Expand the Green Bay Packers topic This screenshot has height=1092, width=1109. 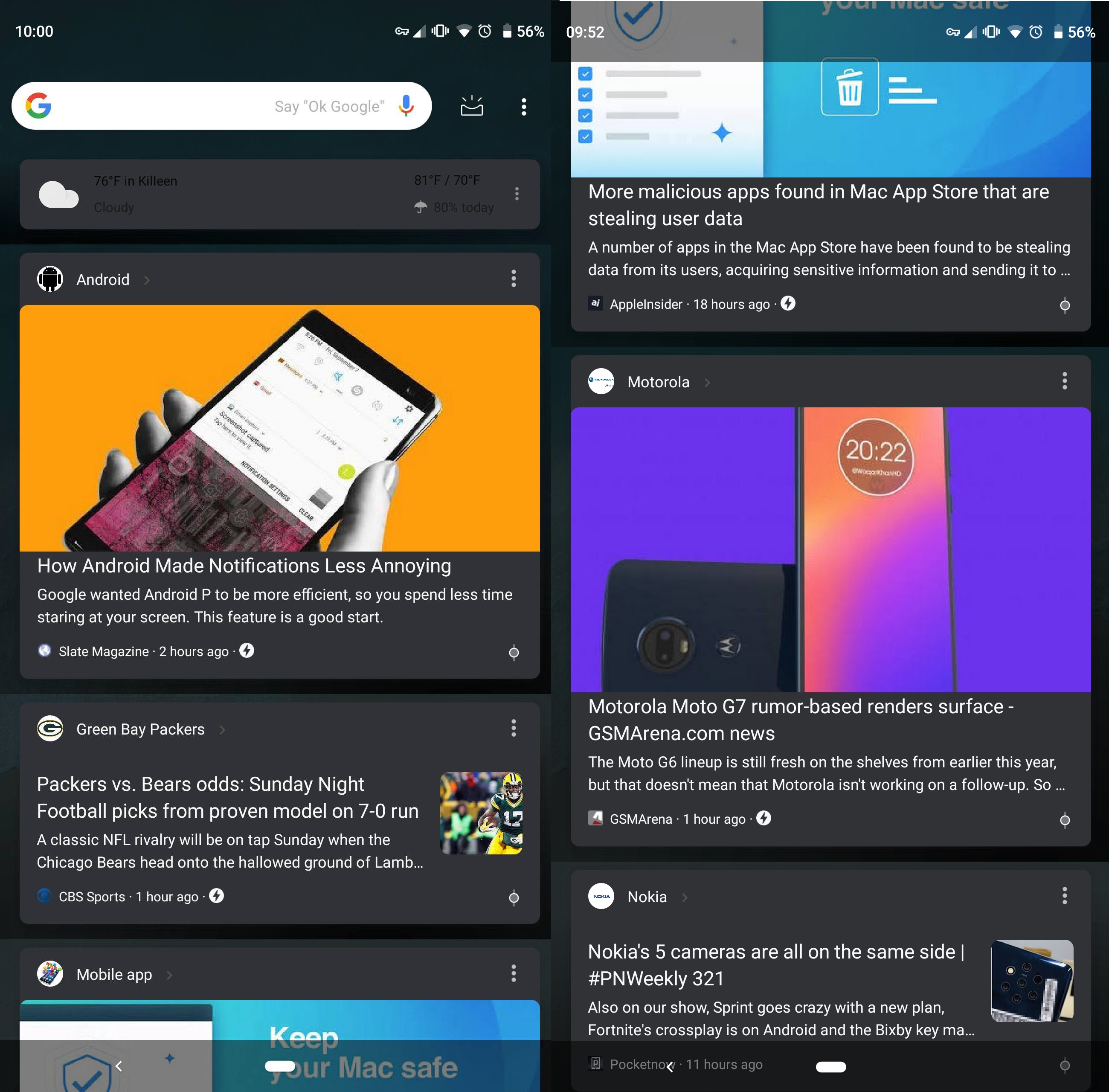coord(222,729)
